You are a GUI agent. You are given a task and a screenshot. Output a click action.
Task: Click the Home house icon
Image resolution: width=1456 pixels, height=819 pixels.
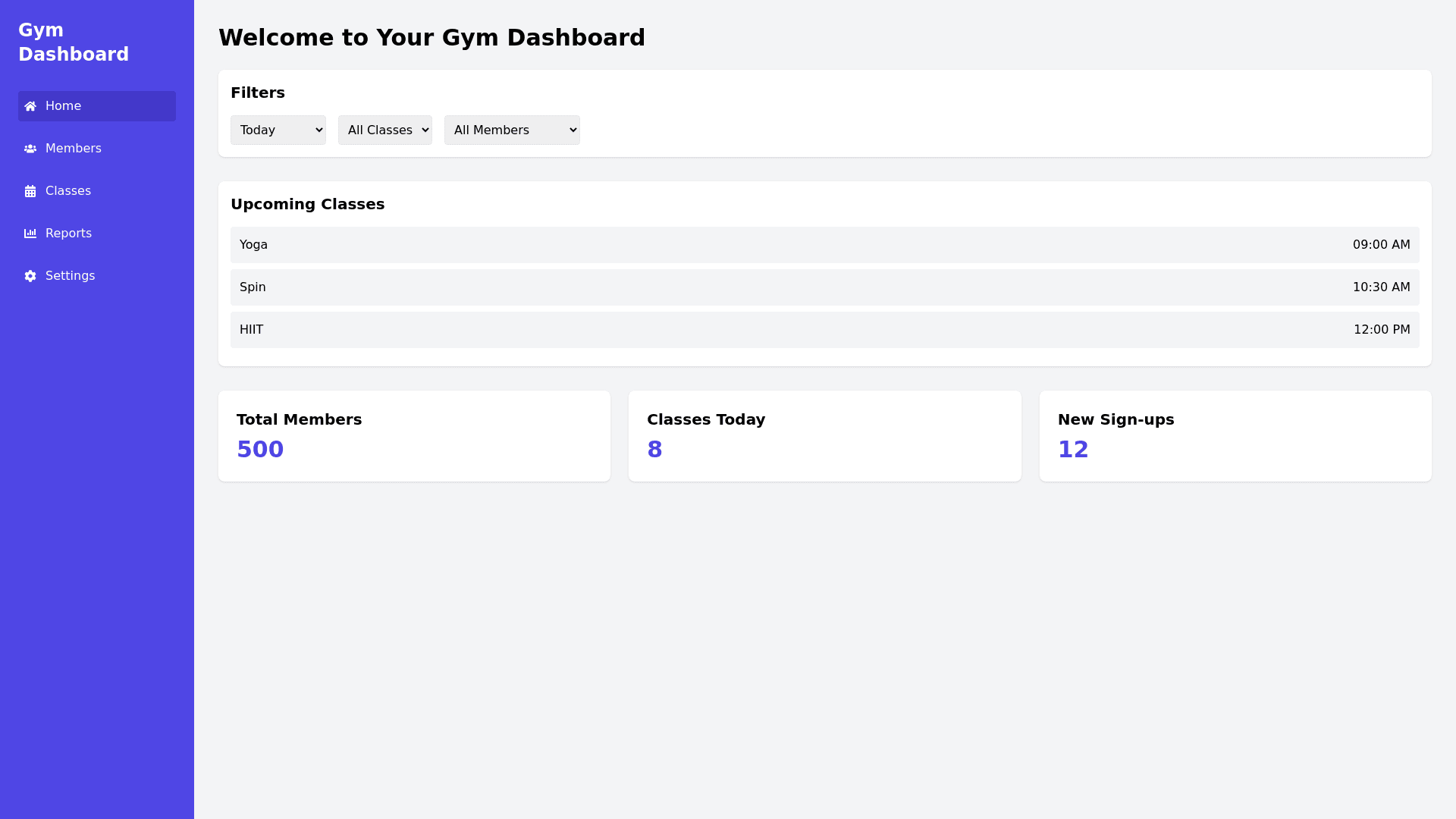(30, 106)
